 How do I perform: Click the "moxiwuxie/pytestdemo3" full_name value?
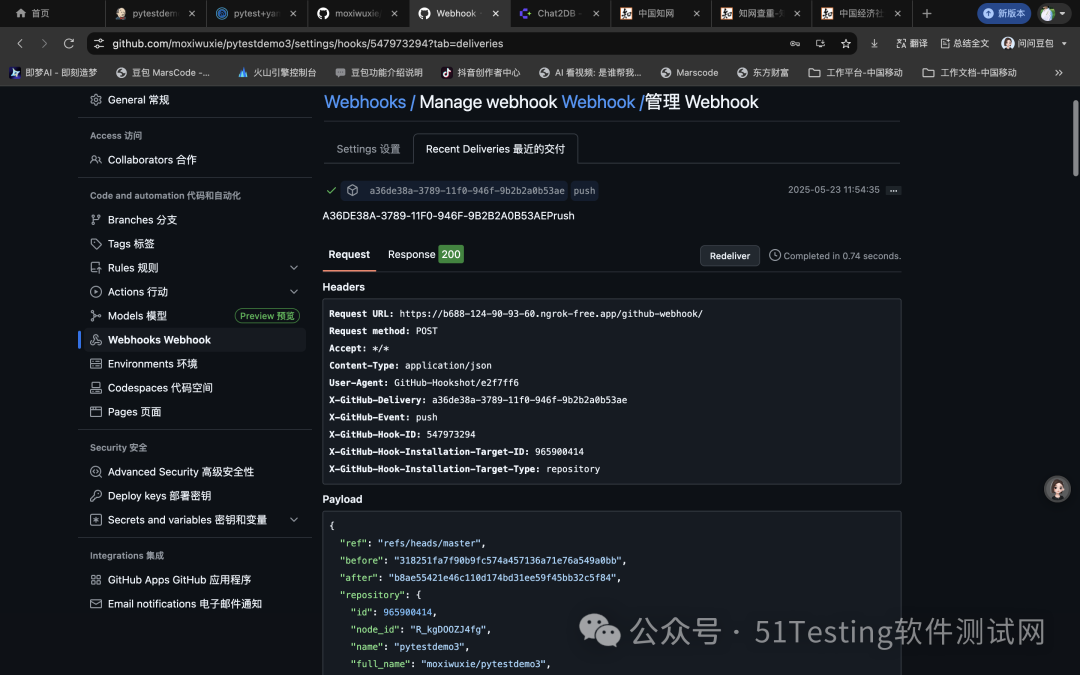pos(483,664)
